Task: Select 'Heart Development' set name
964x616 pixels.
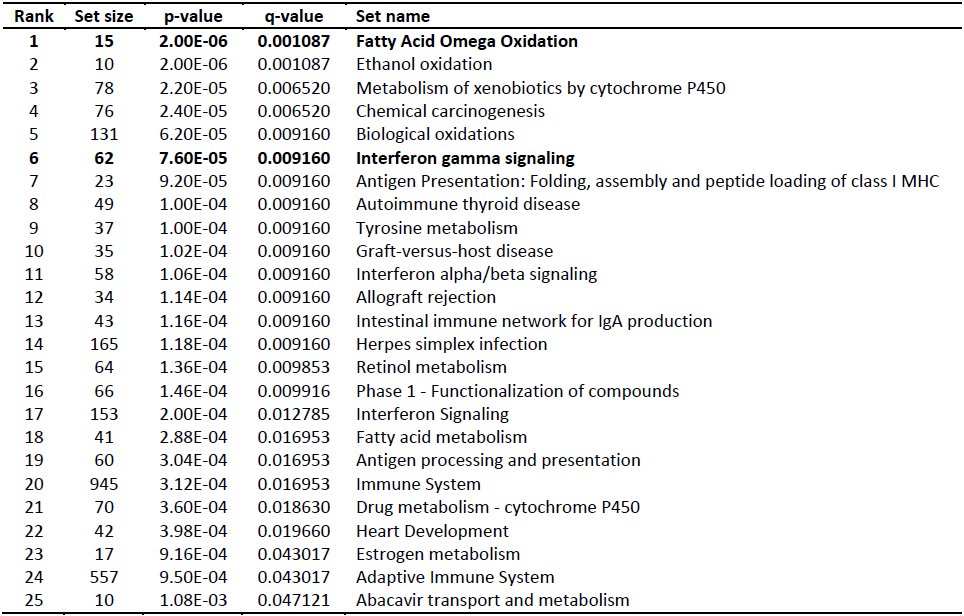Action: click(x=432, y=531)
